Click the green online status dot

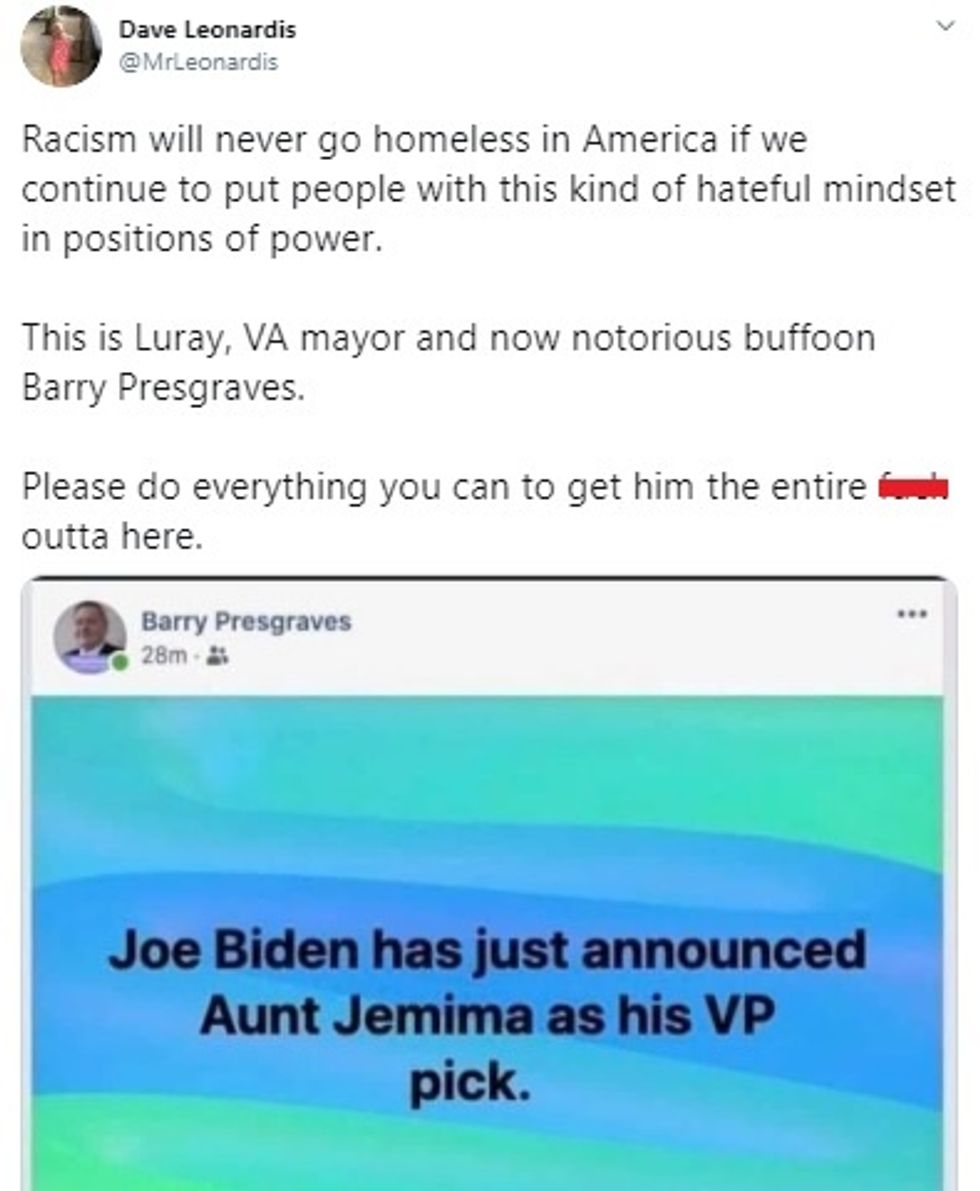(119, 663)
